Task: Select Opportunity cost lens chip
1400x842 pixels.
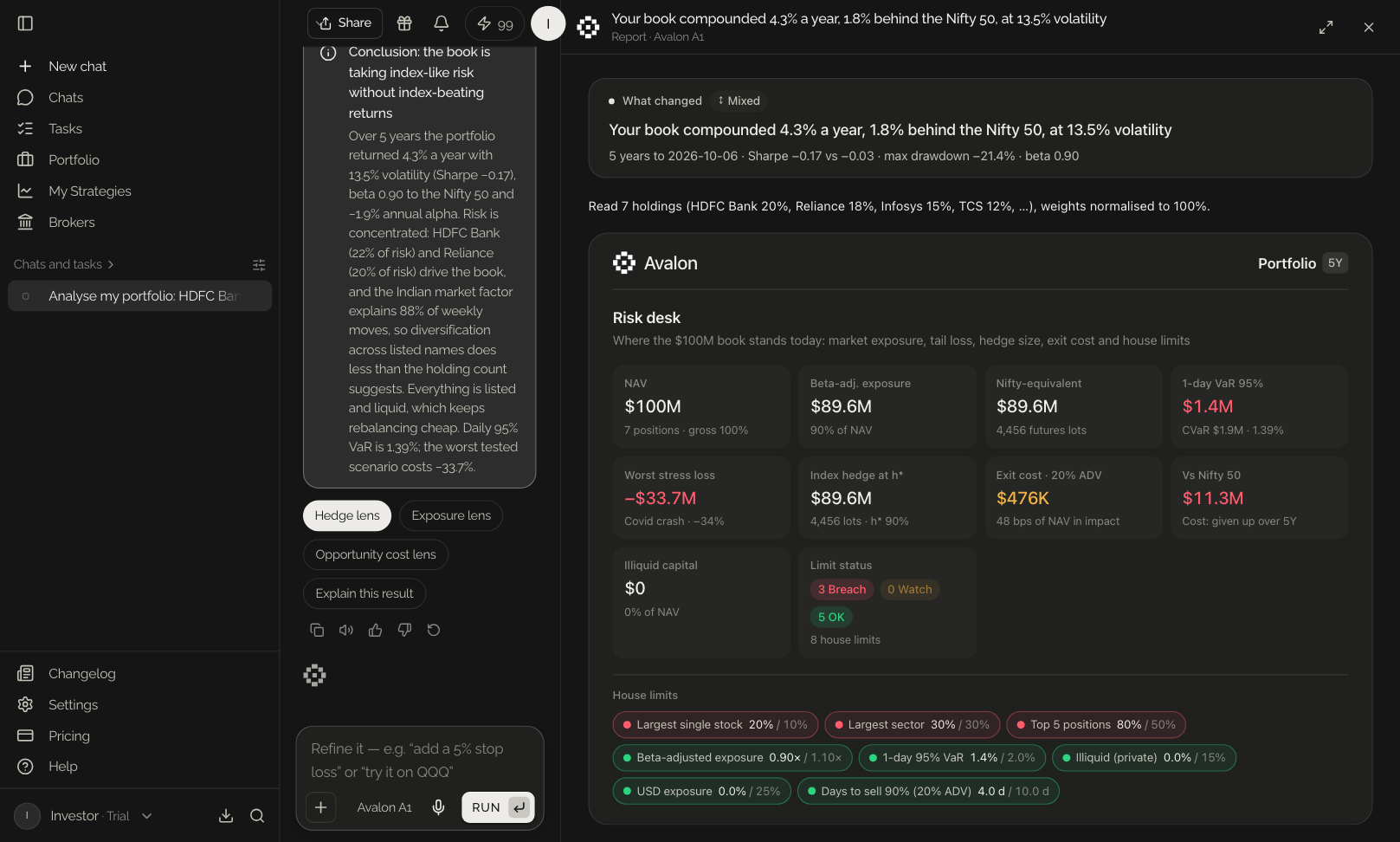Action: point(376,555)
